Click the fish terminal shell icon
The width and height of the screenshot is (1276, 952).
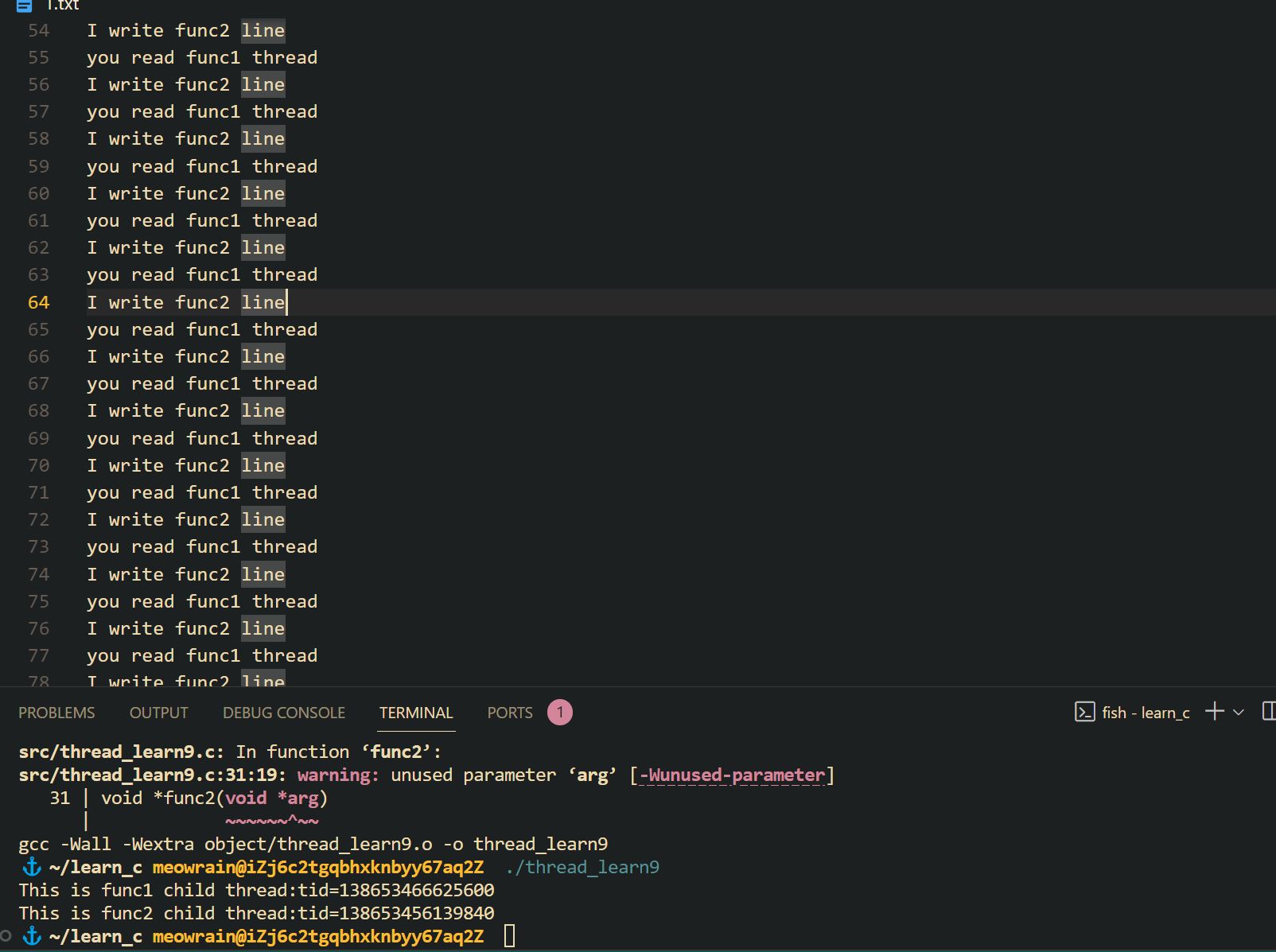pos(1084,712)
